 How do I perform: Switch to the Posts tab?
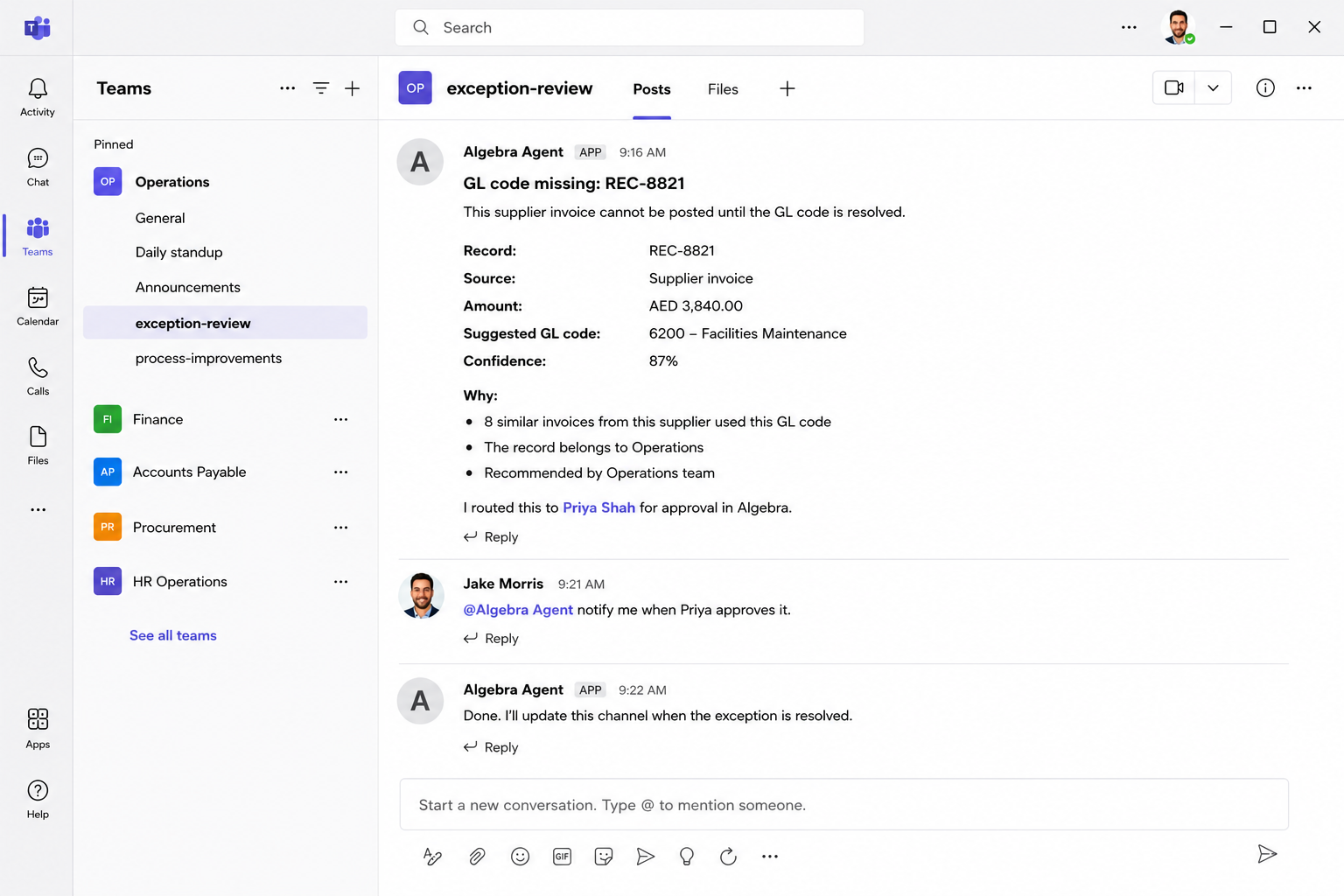tap(652, 89)
